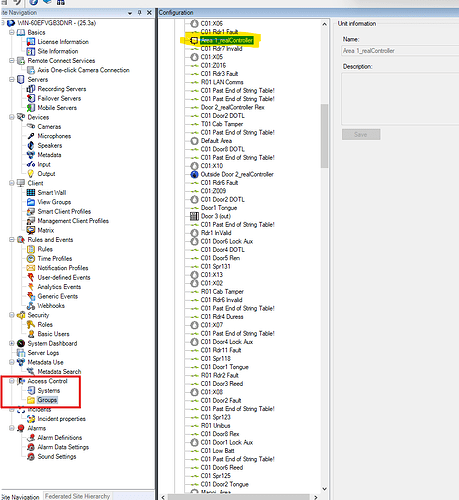Open the Site Navigation pane dropdown arrow

(130, 13)
